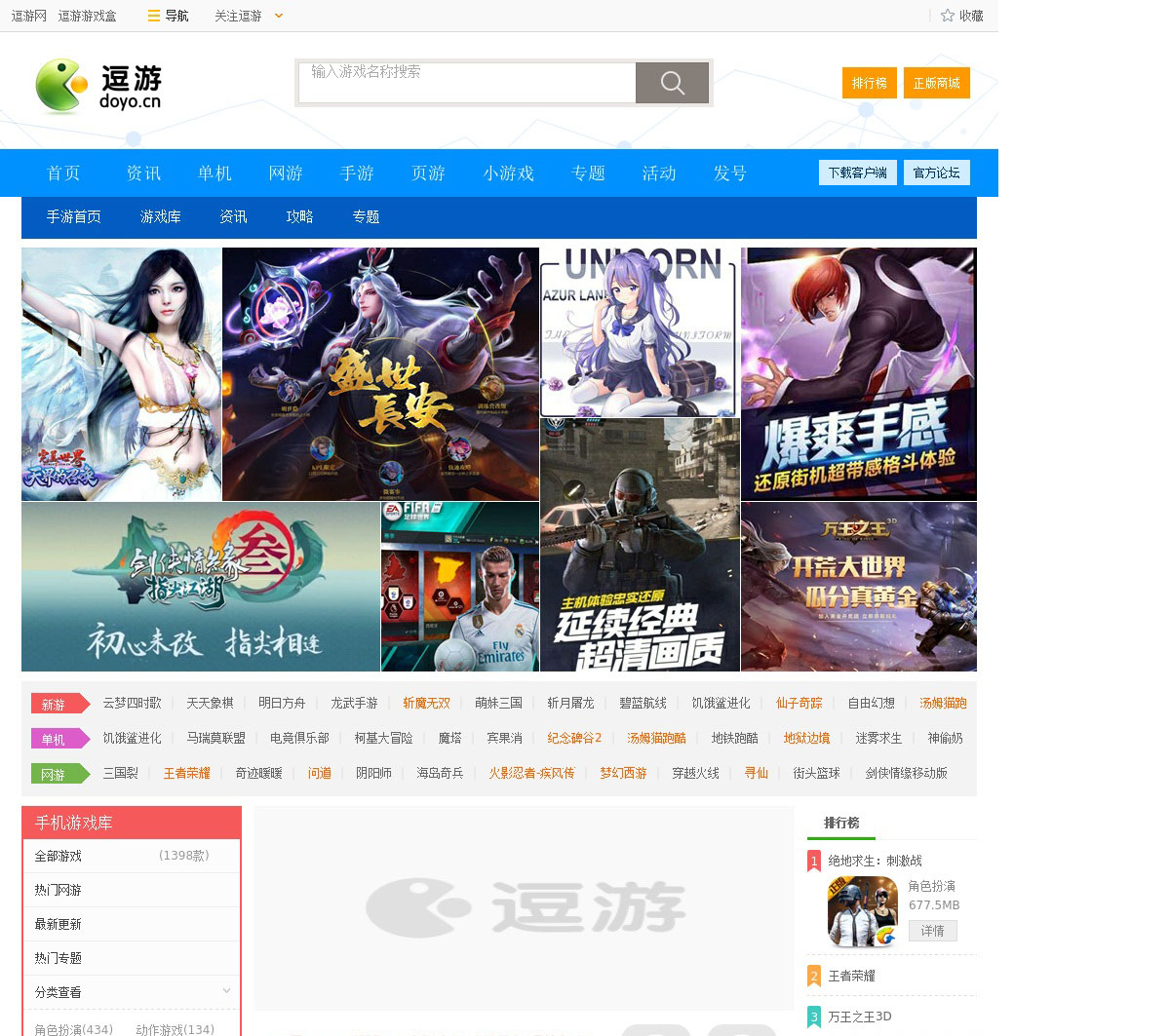Open the 页游 navigation item

tap(428, 173)
